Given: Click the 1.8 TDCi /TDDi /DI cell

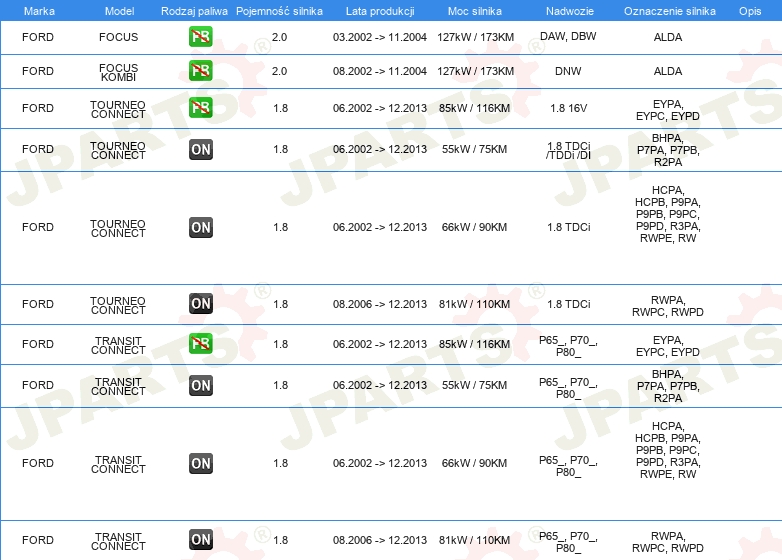Looking at the screenshot, I should (x=569, y=151).
